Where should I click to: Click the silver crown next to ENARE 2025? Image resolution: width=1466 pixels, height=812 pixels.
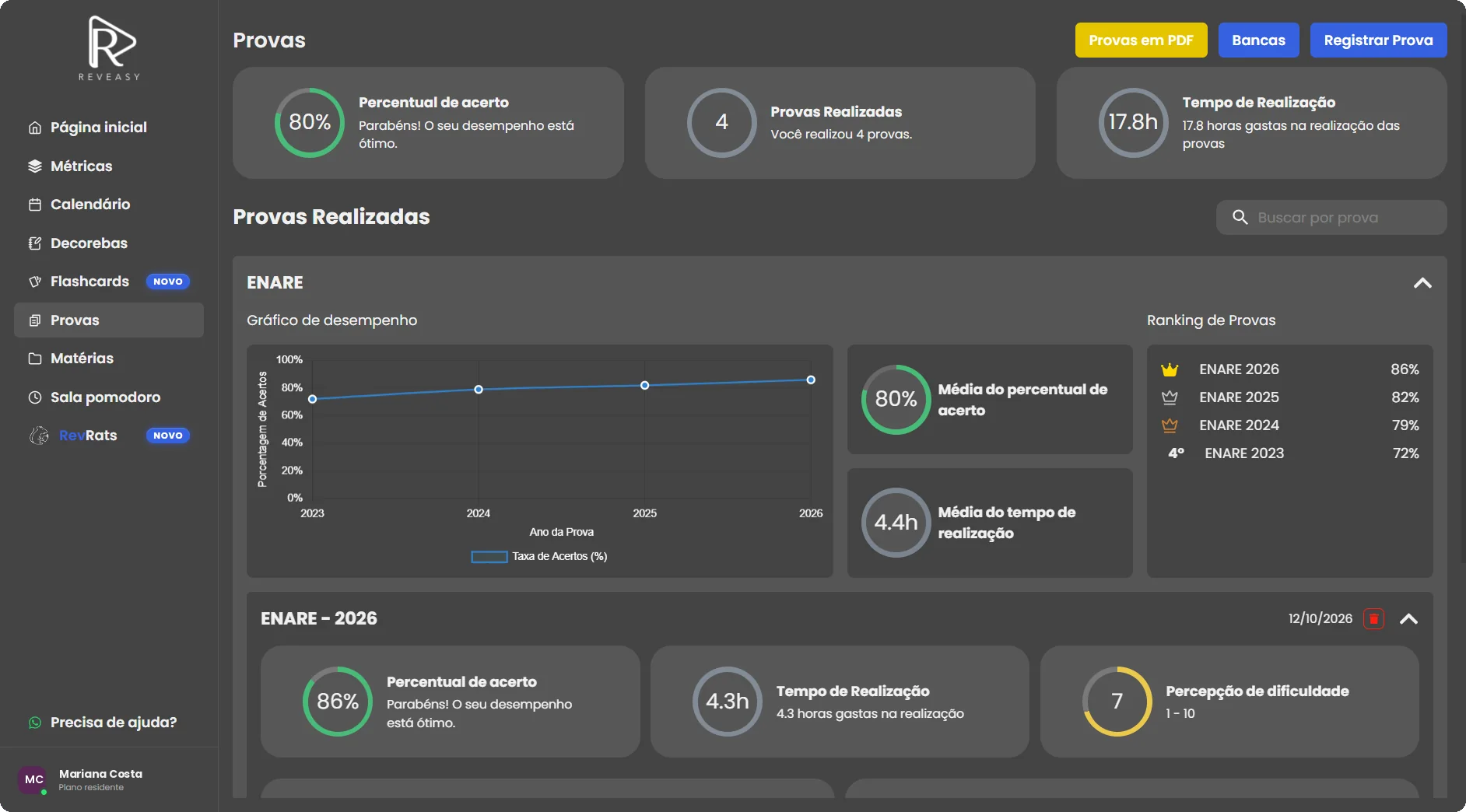tap(1170, 397)
